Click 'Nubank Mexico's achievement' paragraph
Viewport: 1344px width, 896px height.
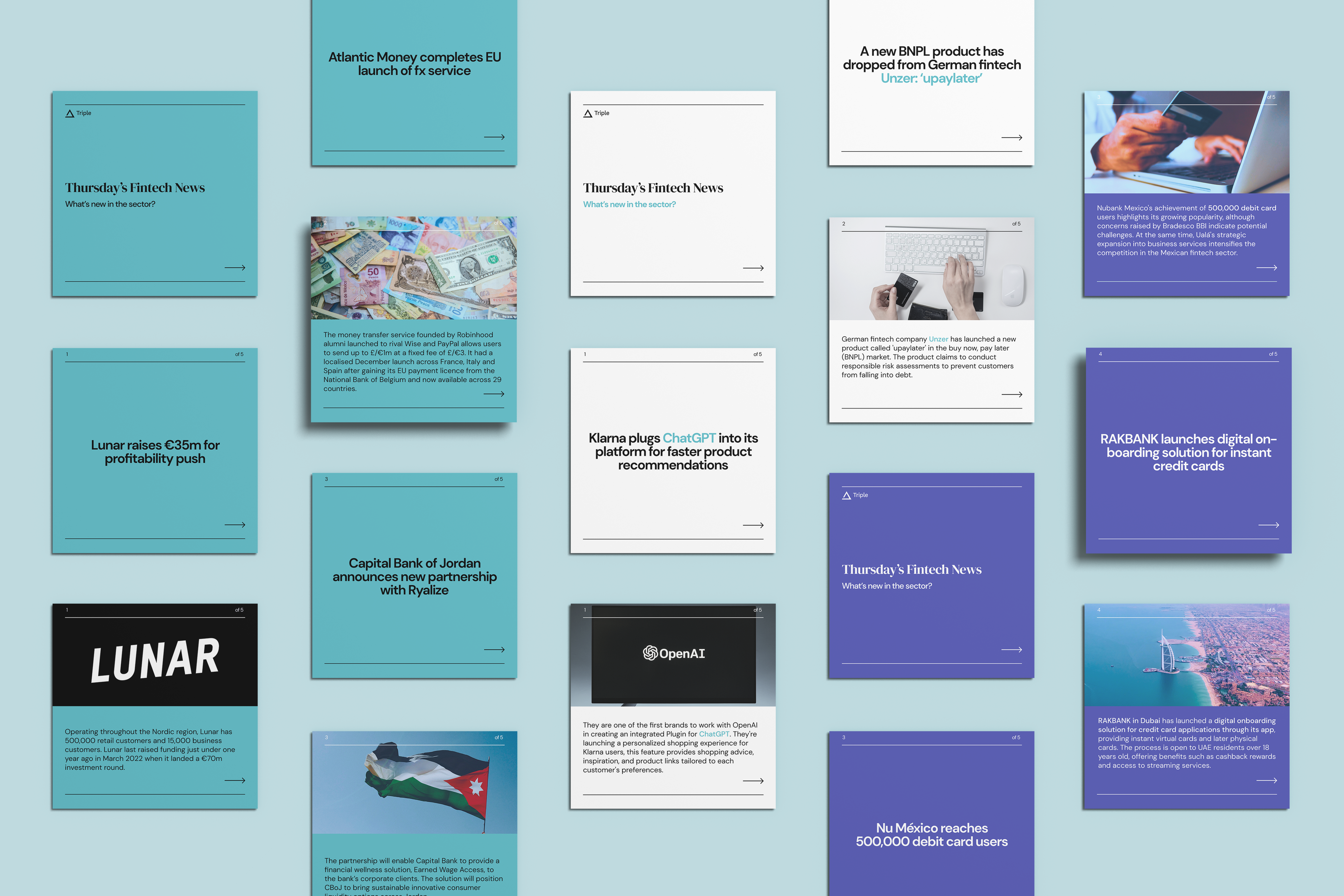coord(1186,230)
